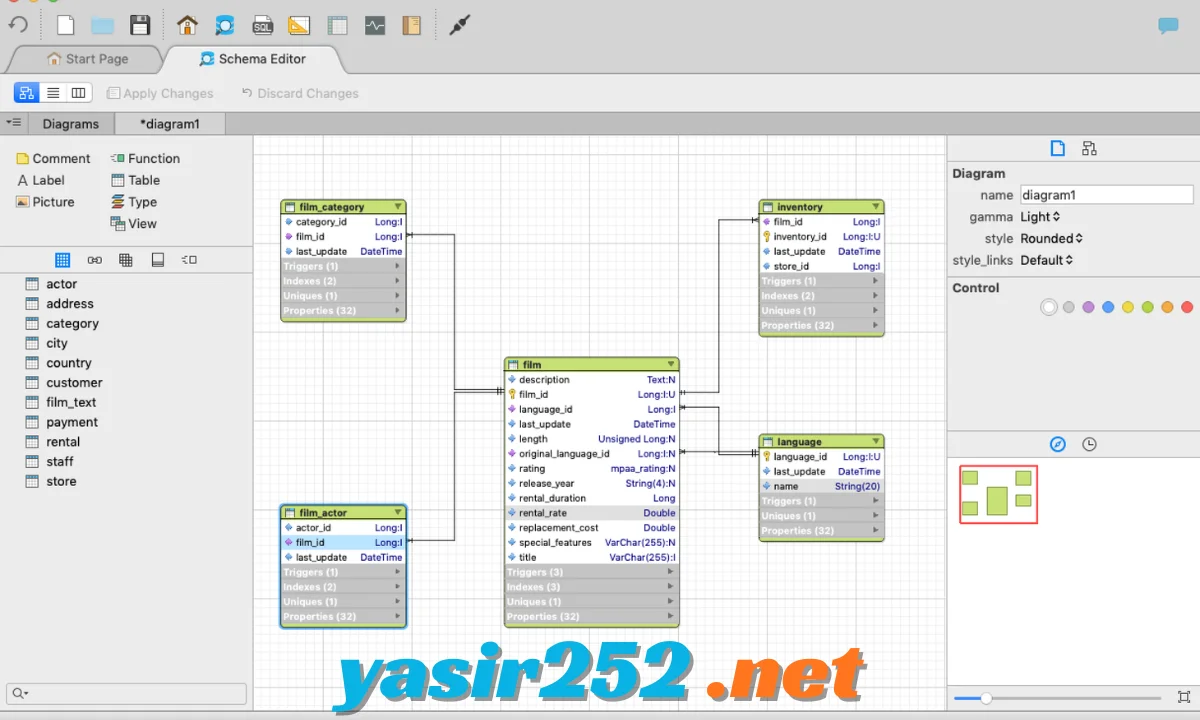Image resolution: width=1200 pixels, height=720 pixels.
Task: Show the object structure icon in inspector
Action: tap(1089, 149)
